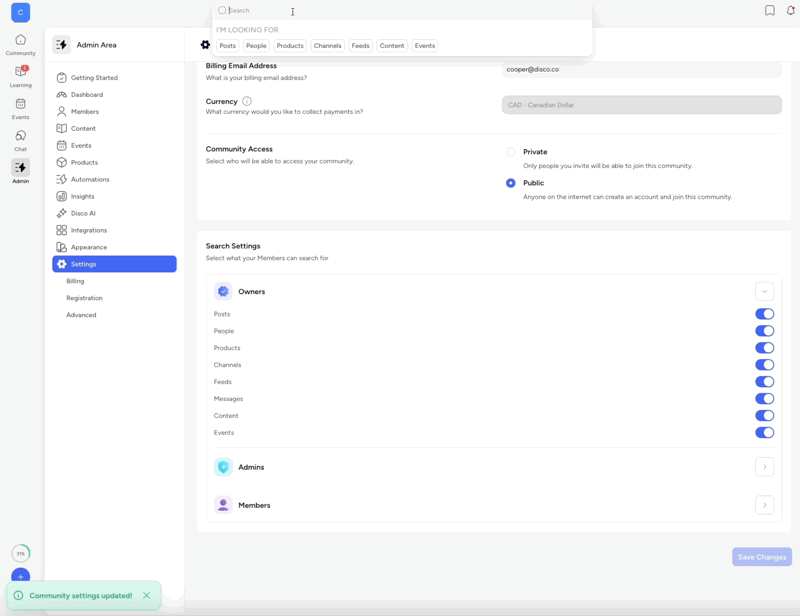The image size is (800, 616).
Task: Expand the Admins section chevron
Action: 764,467
